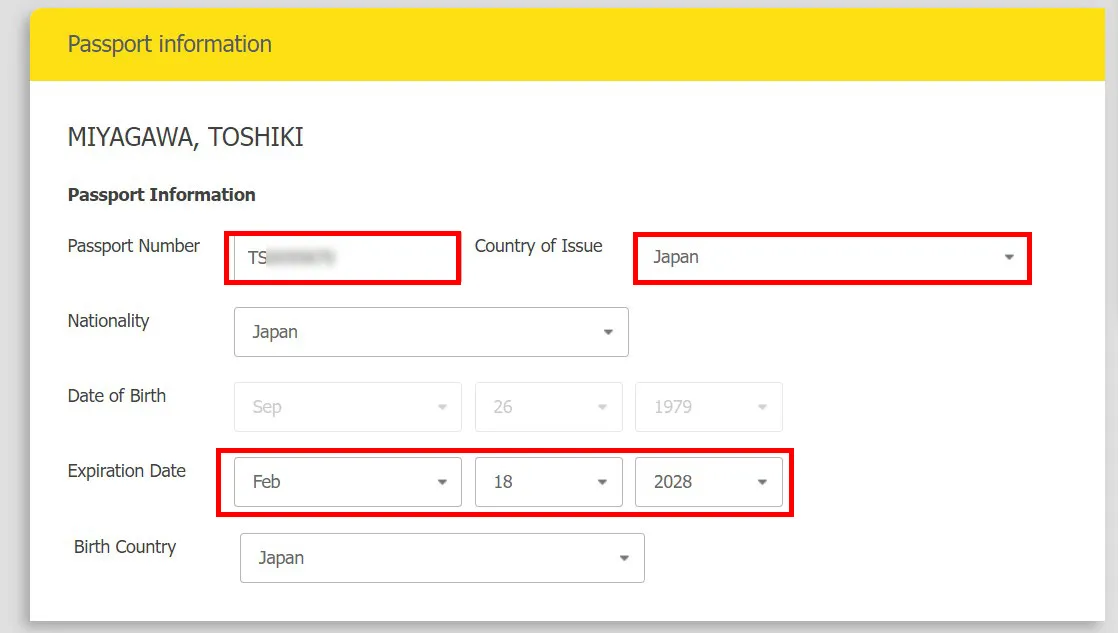This screenshot has height=633, width=1118.
Task: Click the Passport Number field label
Action: [134, 246]
